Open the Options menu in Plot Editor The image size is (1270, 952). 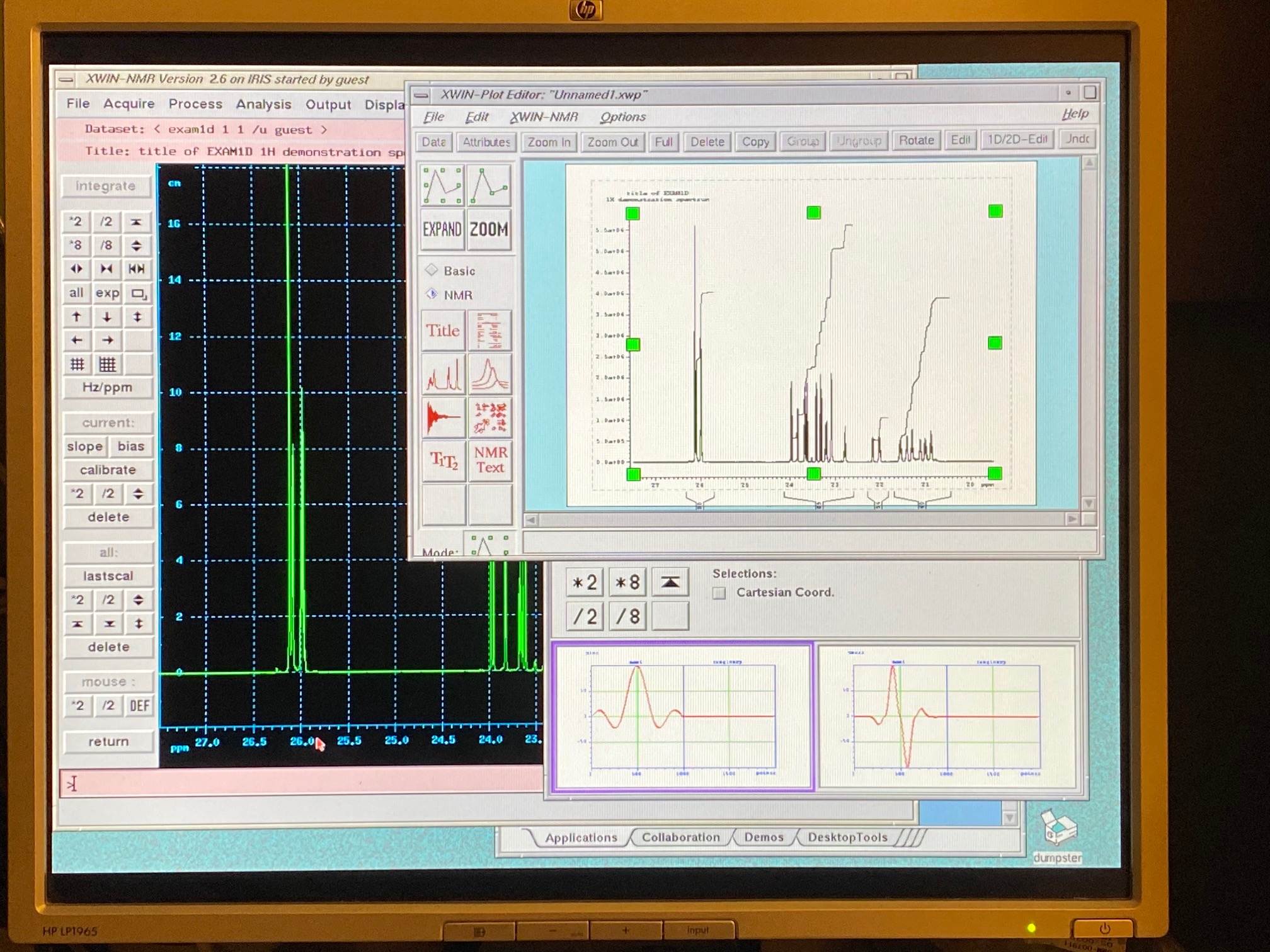(x=622, y=117)
